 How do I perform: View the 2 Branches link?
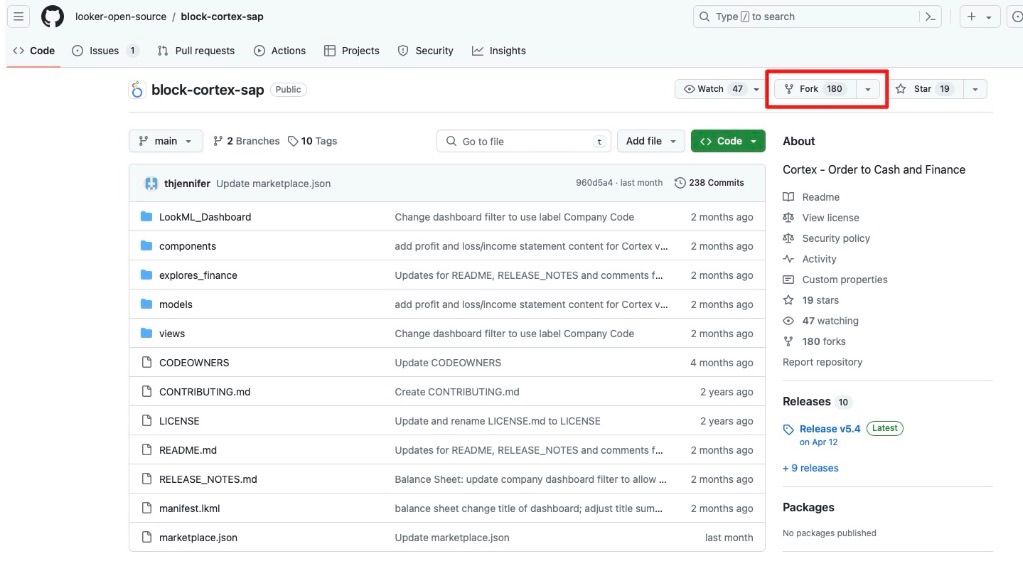247,141
